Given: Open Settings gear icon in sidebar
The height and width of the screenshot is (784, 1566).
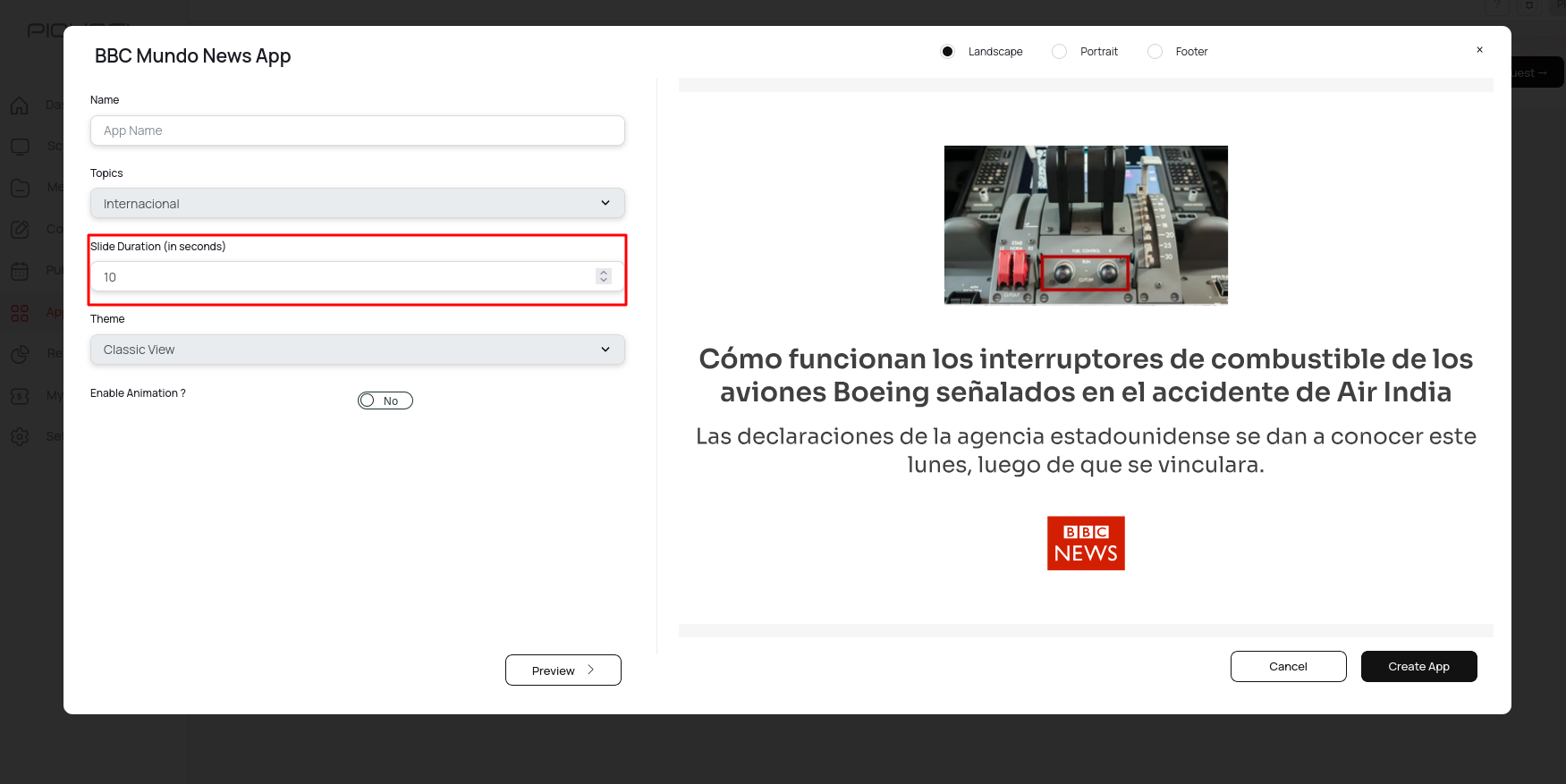Looking at the screenshot, I should 20,436.
